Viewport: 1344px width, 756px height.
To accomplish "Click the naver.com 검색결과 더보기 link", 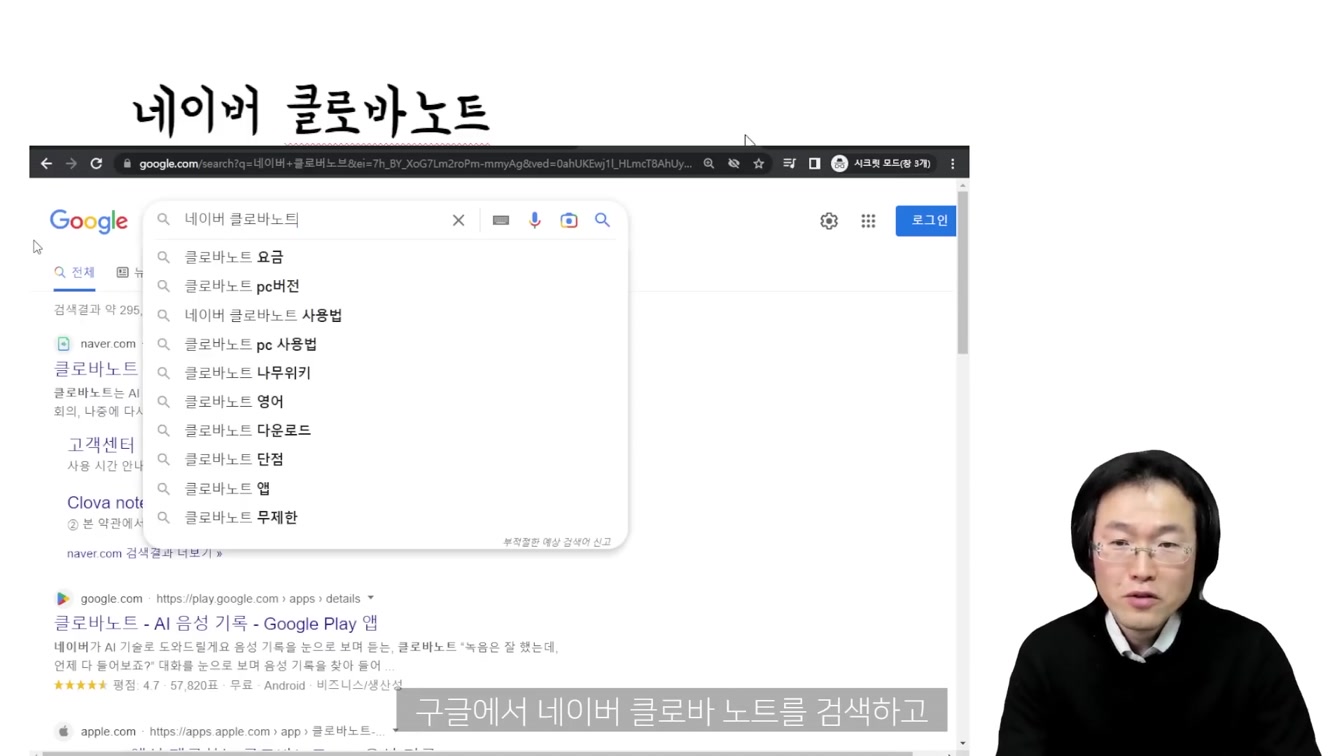I will click(x=144, y=553).
